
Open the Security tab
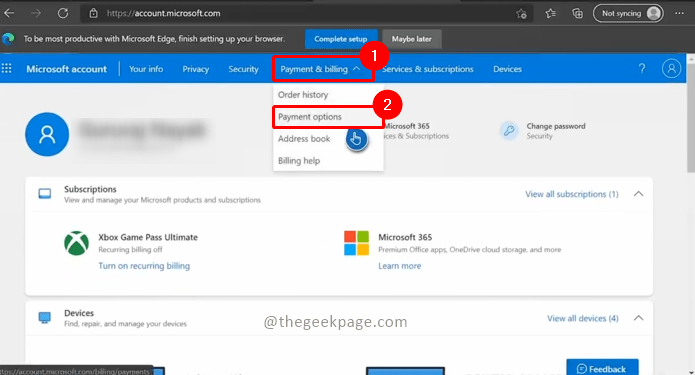coord(243,69)
